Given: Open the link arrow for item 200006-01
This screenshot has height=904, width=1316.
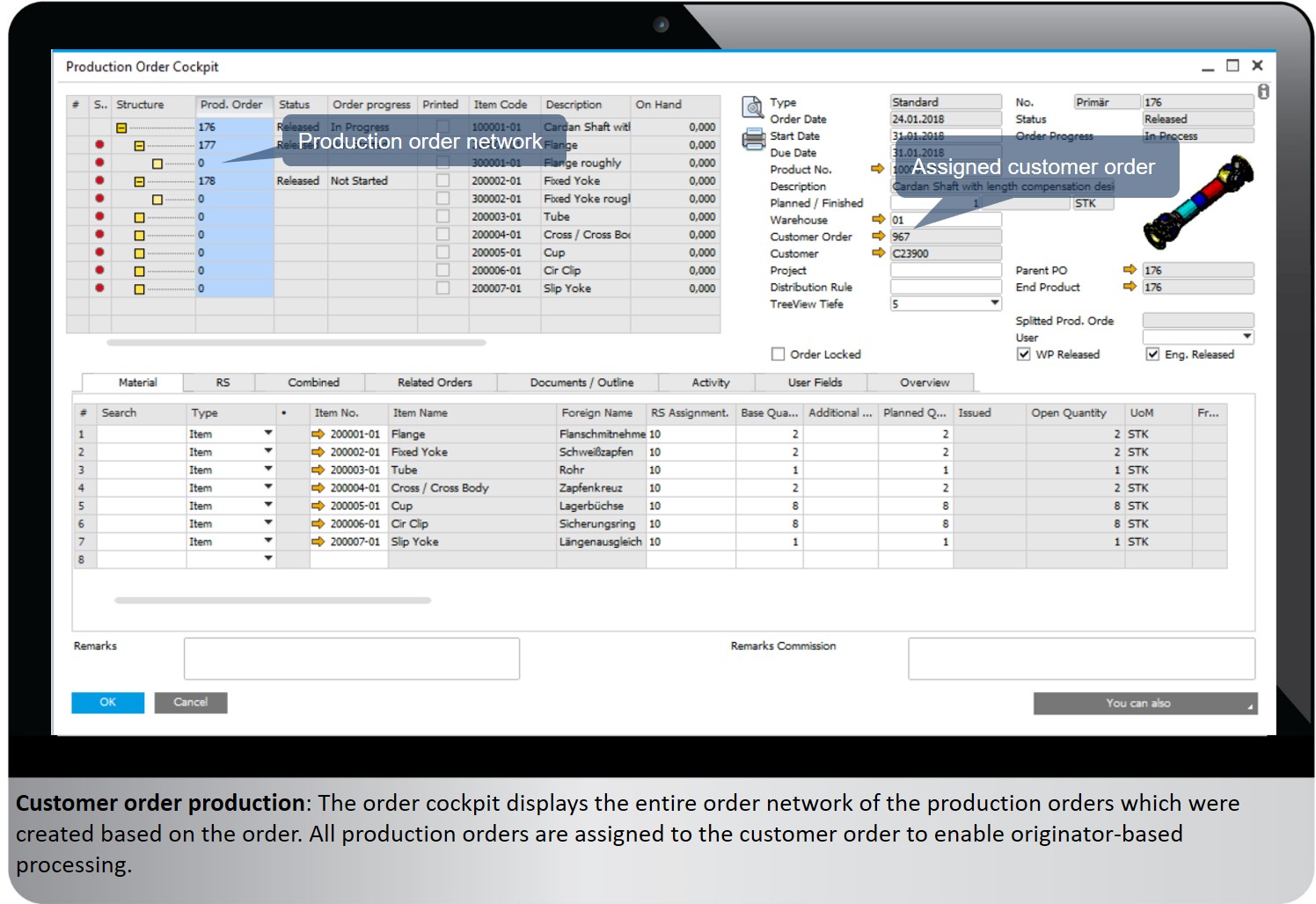Looking at the screenshot, I should 318,524.
